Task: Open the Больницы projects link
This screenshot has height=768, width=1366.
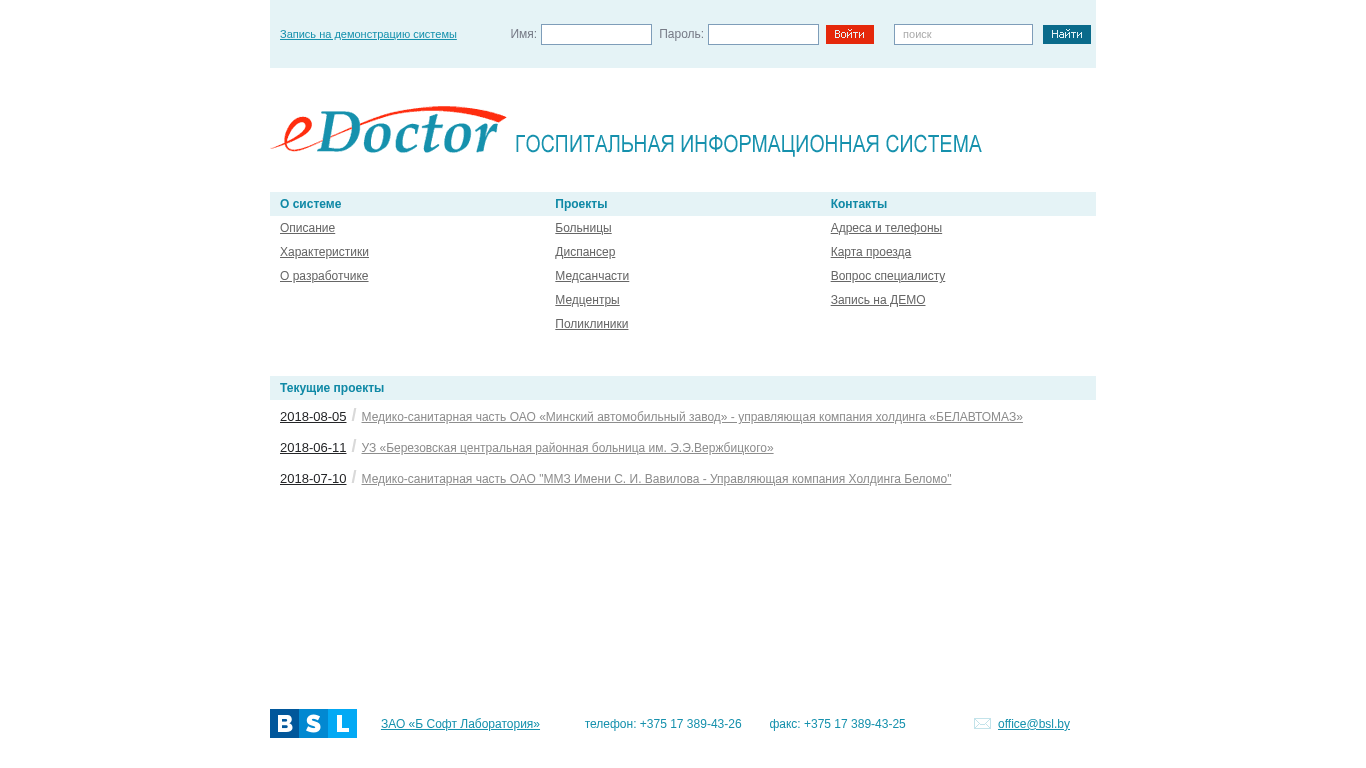Action: point(583,228)
